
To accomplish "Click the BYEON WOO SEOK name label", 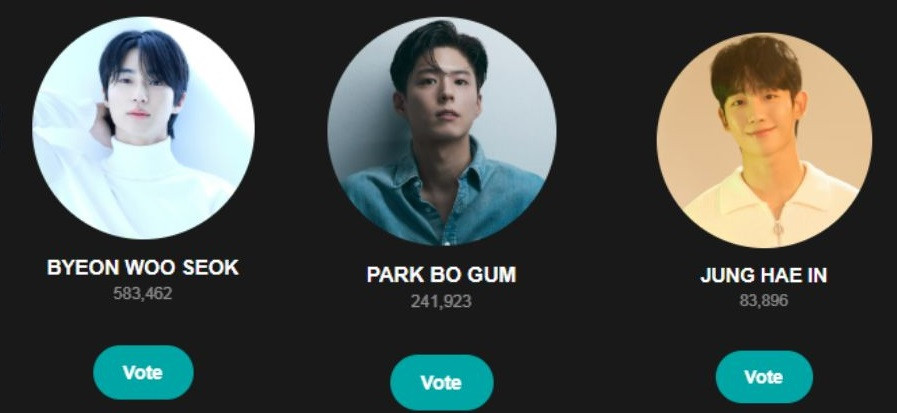I will coord(143,267).
